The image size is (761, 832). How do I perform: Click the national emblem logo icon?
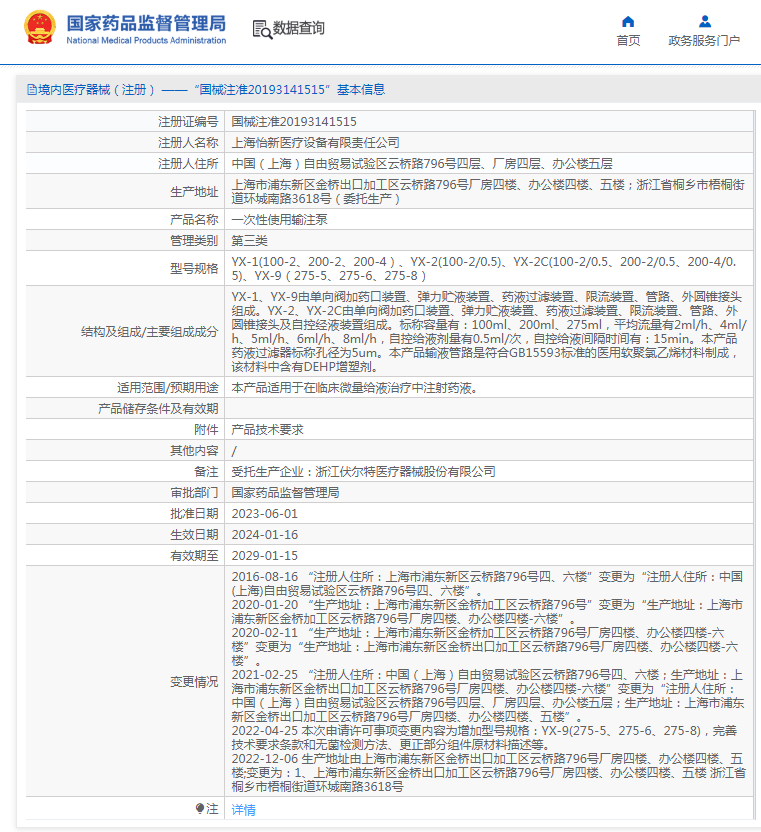40,28
